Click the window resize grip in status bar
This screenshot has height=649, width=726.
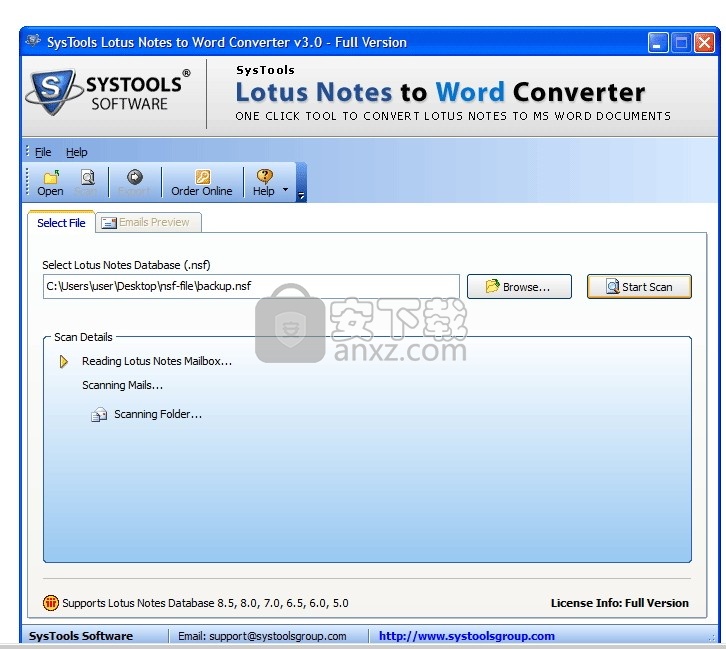(712, 638)
